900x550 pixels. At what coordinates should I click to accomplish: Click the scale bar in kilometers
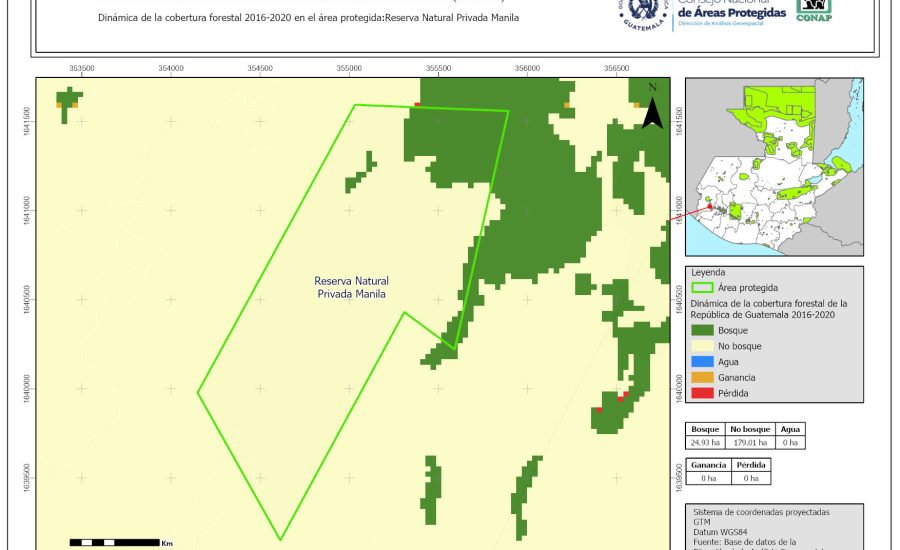point(114,542)
